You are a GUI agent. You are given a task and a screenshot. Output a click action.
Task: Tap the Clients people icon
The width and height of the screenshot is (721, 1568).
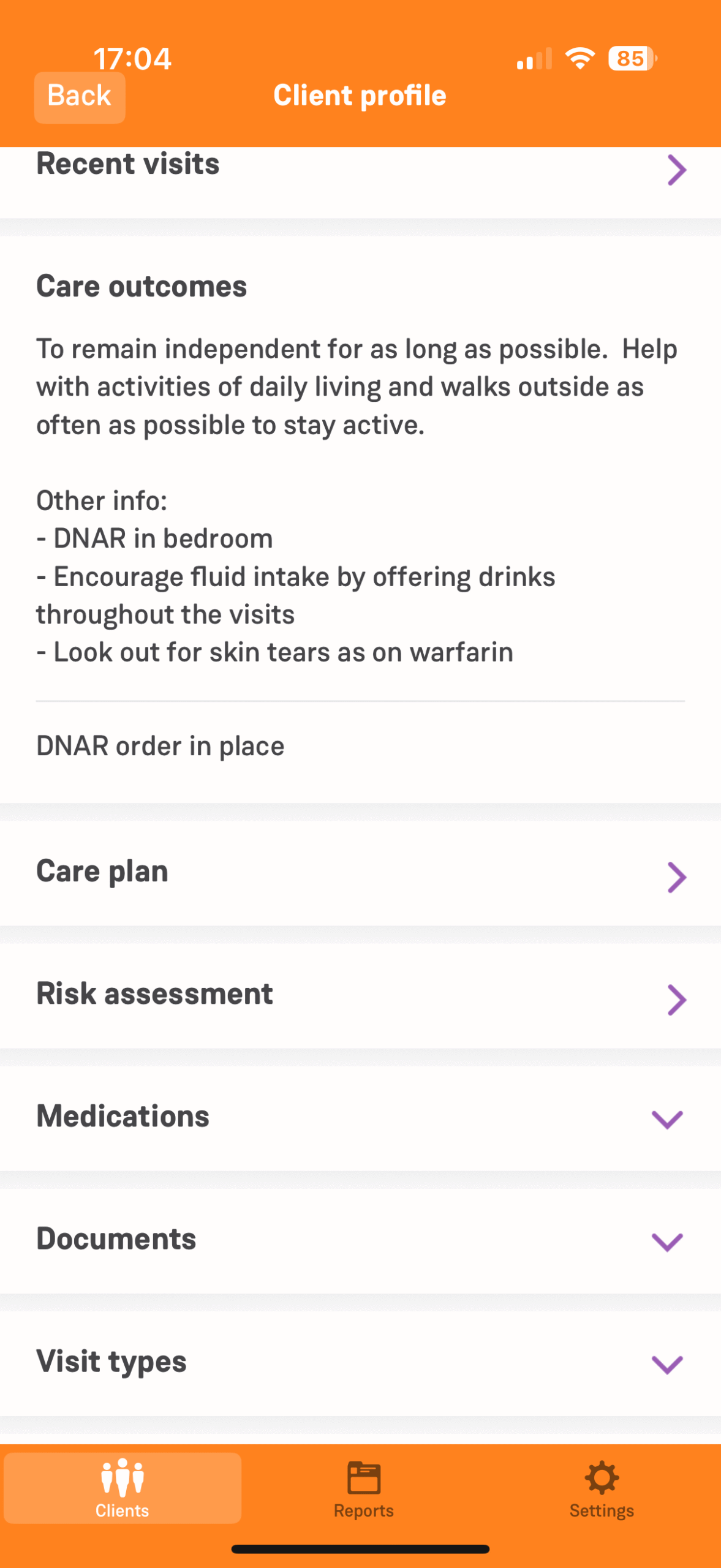coord(123,1477)
